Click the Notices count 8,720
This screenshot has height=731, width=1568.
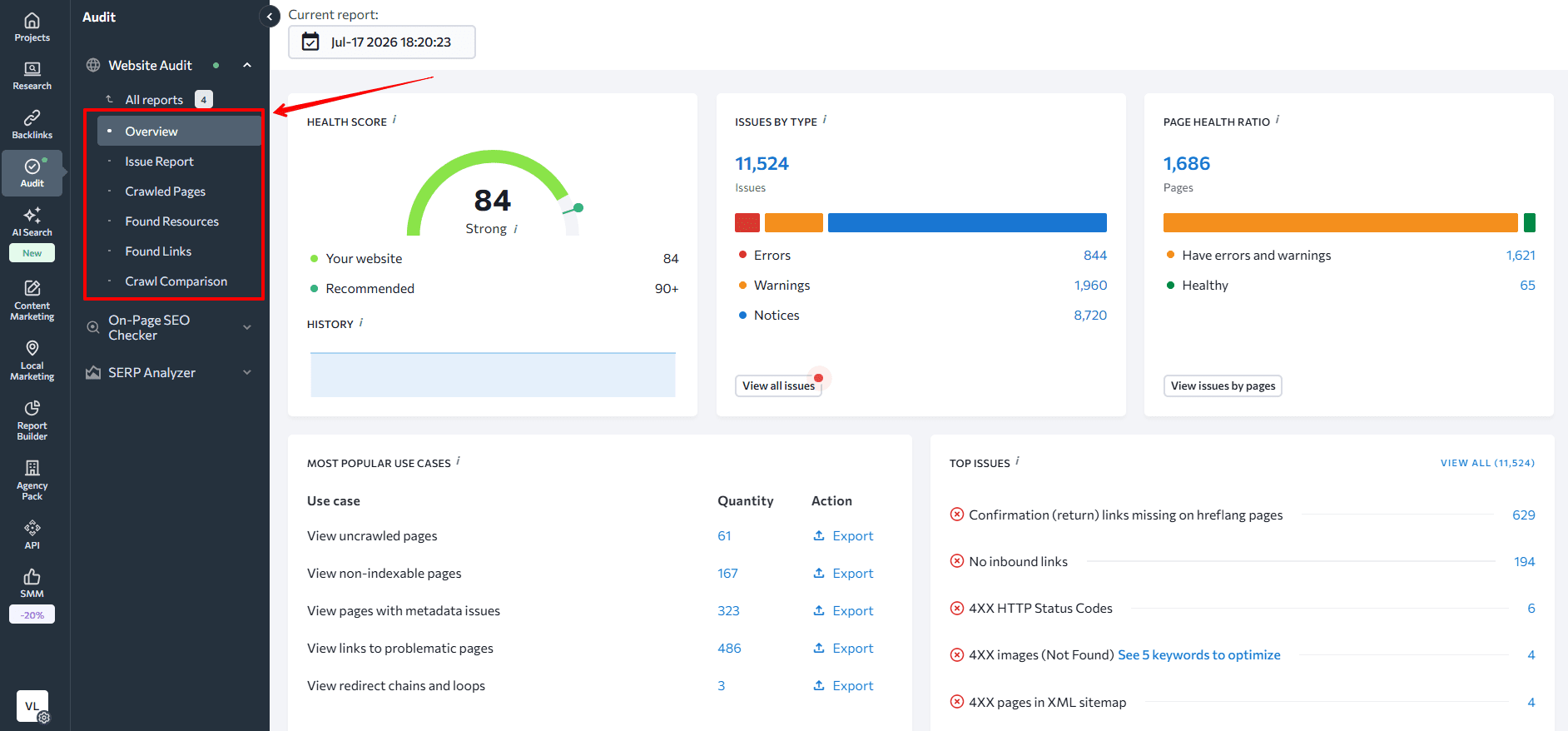pyautogui.click(x=1090, y=316)
